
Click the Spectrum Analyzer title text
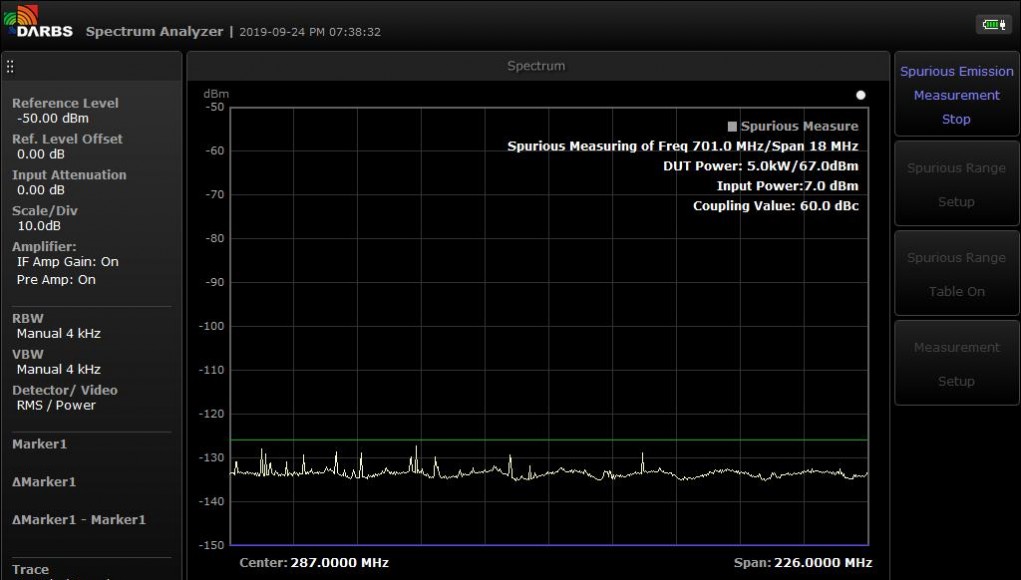[x=154, y=31]
